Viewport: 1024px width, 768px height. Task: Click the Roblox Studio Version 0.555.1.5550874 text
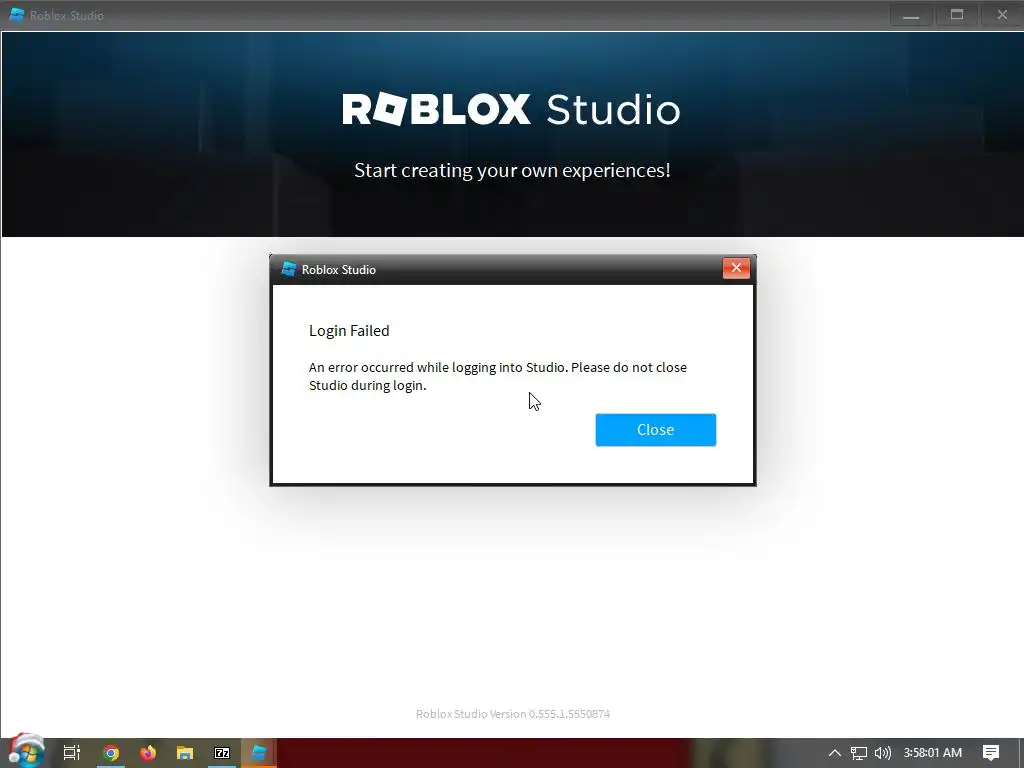[x=513, y=714]
